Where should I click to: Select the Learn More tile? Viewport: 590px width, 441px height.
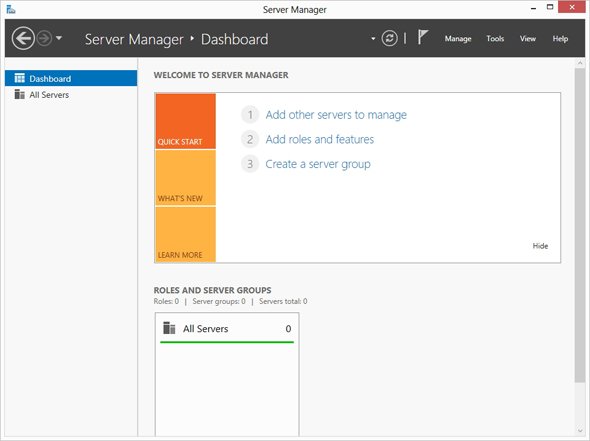186,234
